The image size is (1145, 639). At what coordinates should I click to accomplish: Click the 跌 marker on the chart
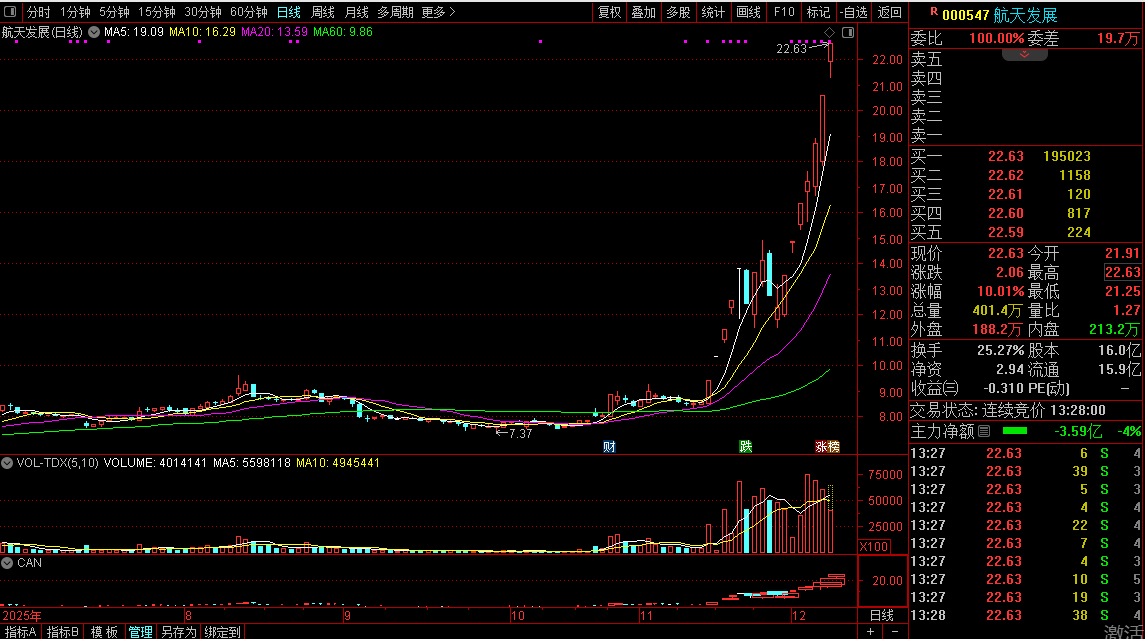coord(746,446)
